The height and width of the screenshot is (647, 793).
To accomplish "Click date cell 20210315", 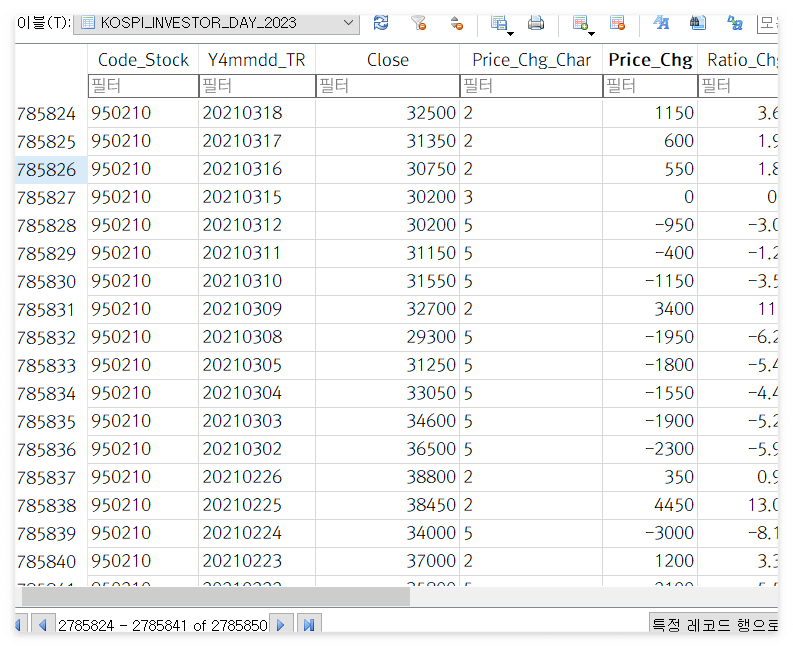I will 257,197.
